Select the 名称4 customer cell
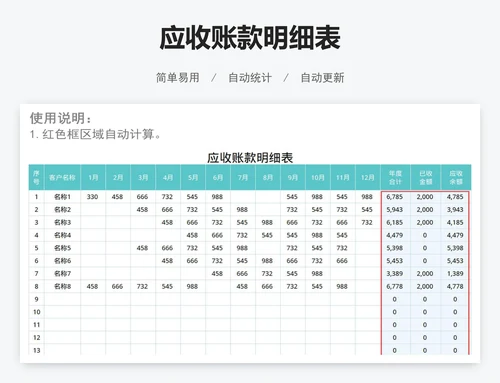This screenshot has height=383, width=500. click(x=62, y=235)
